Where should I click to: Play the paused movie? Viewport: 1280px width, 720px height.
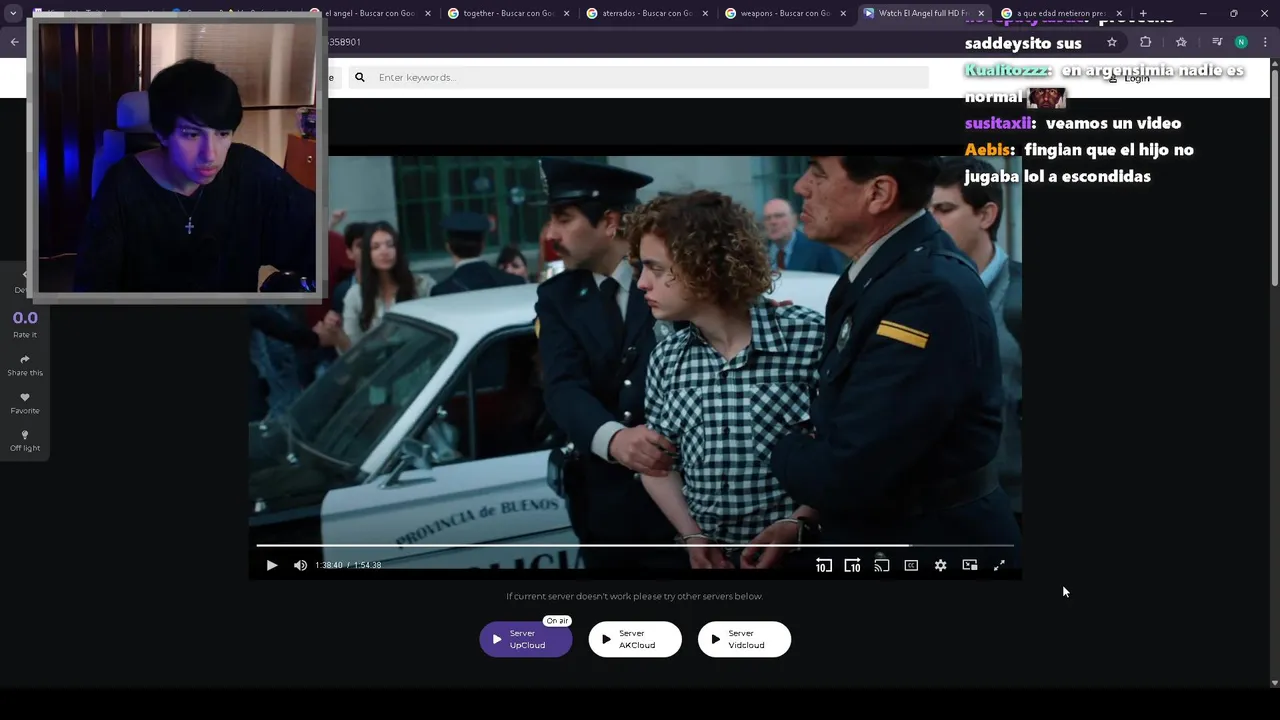271,565
